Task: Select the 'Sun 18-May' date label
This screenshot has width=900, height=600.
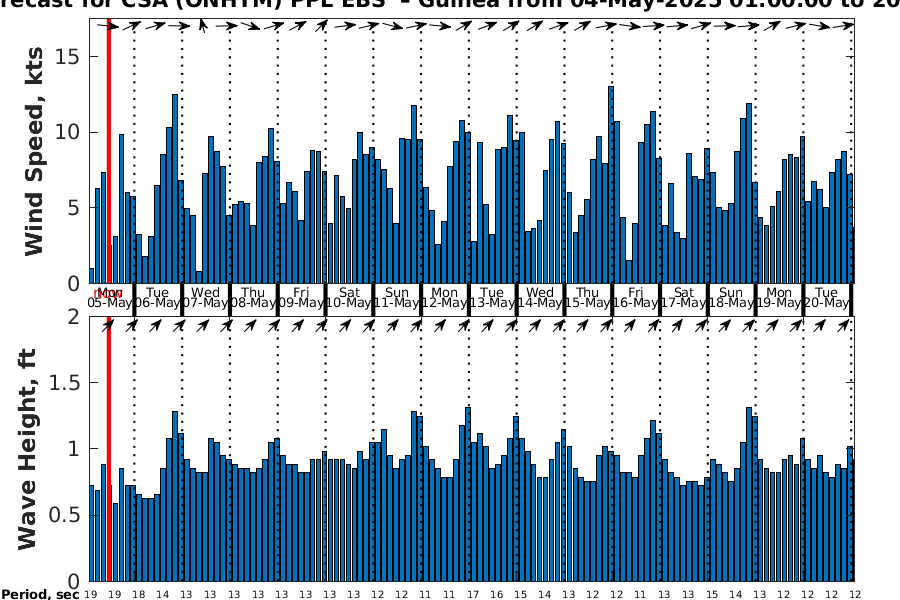Action: tap(731, 297)
